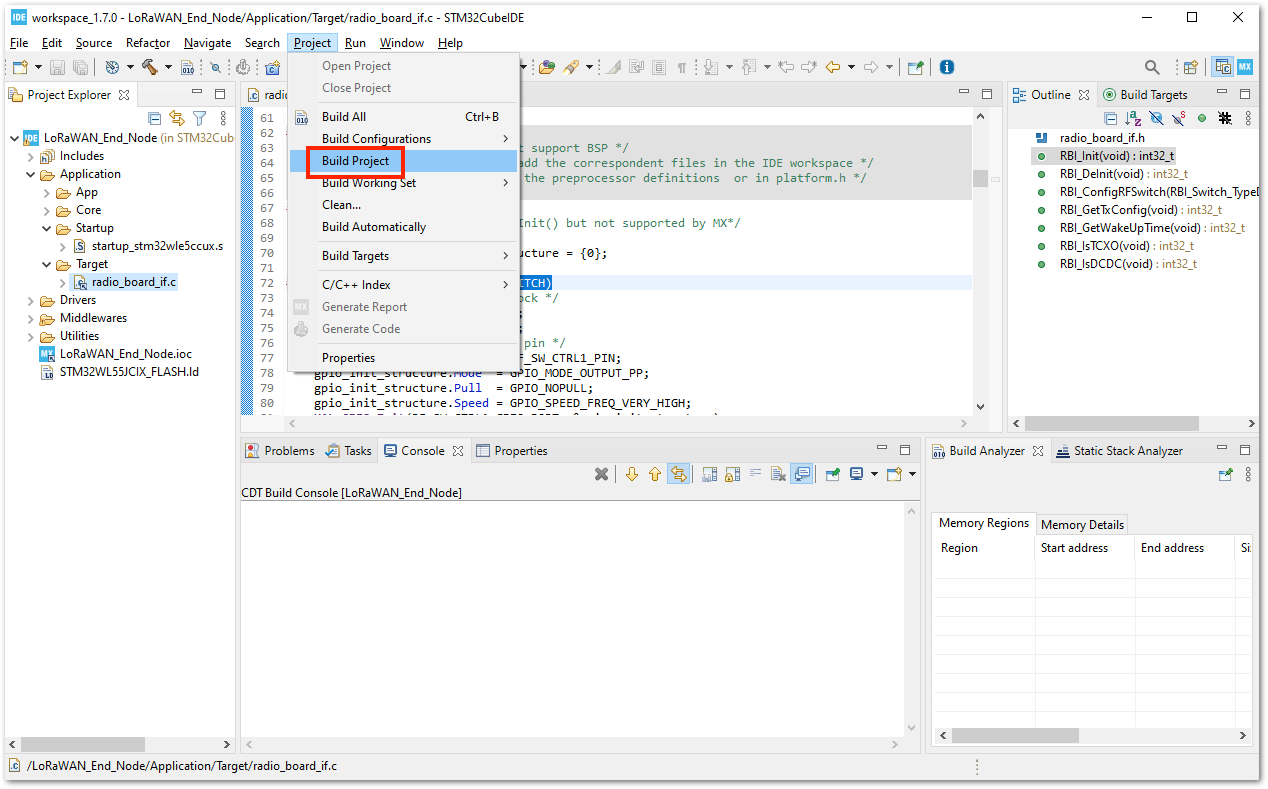Click the yellow Back arrow icon in toolbar
Screen dimensions: 1268x789
coord(832,67)
